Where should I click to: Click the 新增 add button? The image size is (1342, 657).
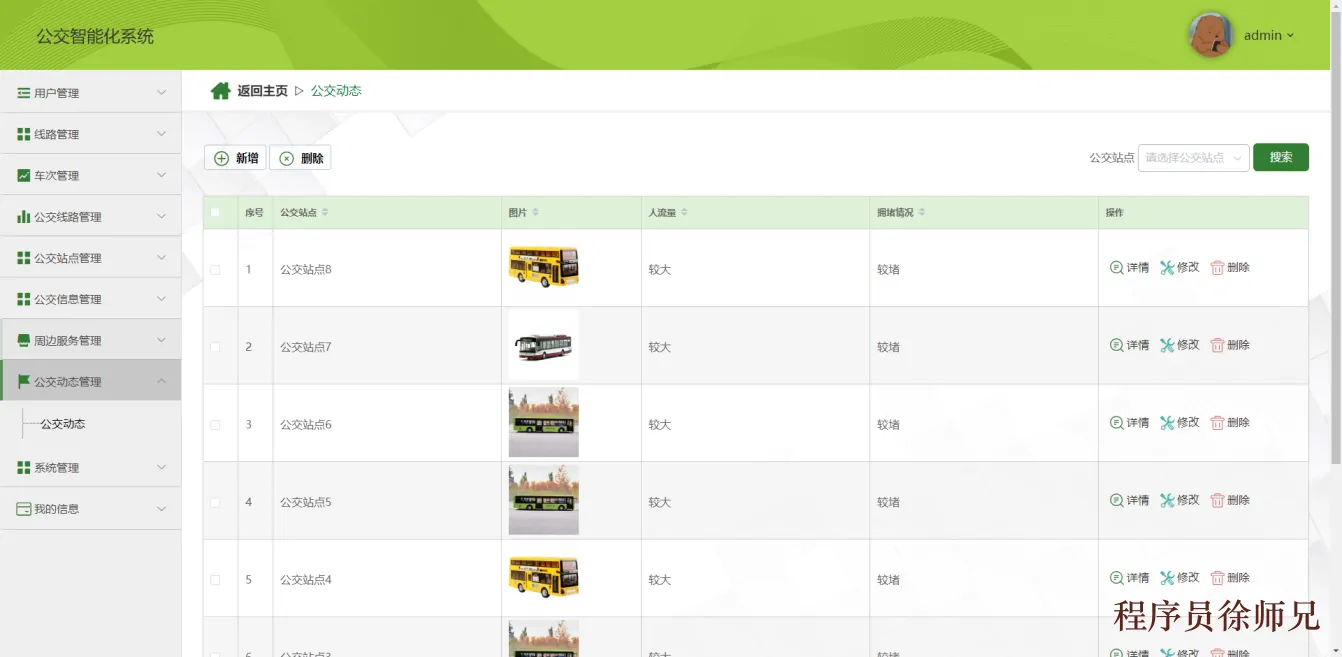(x=235, y=158)
